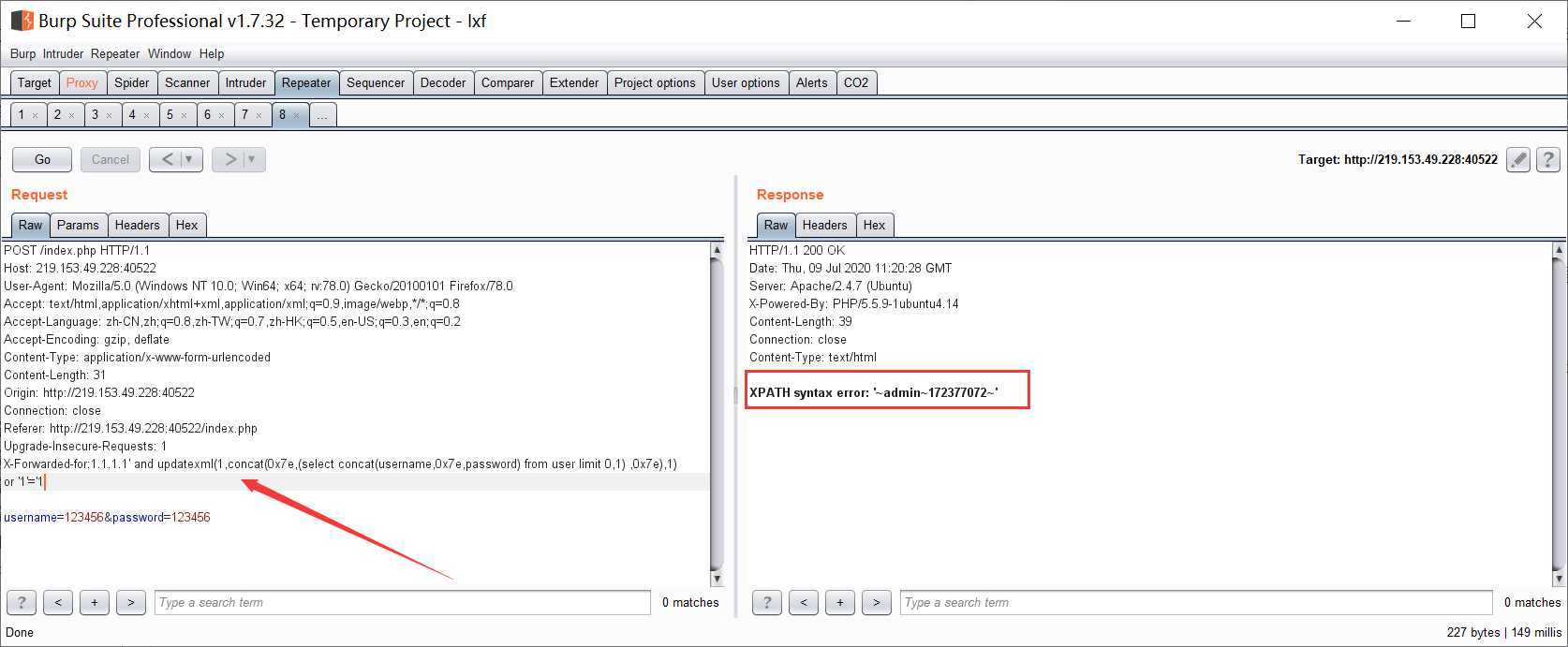Show response Headers view
The height and width of the screenshot is (647, 1568).
click(x=825, y=225)
